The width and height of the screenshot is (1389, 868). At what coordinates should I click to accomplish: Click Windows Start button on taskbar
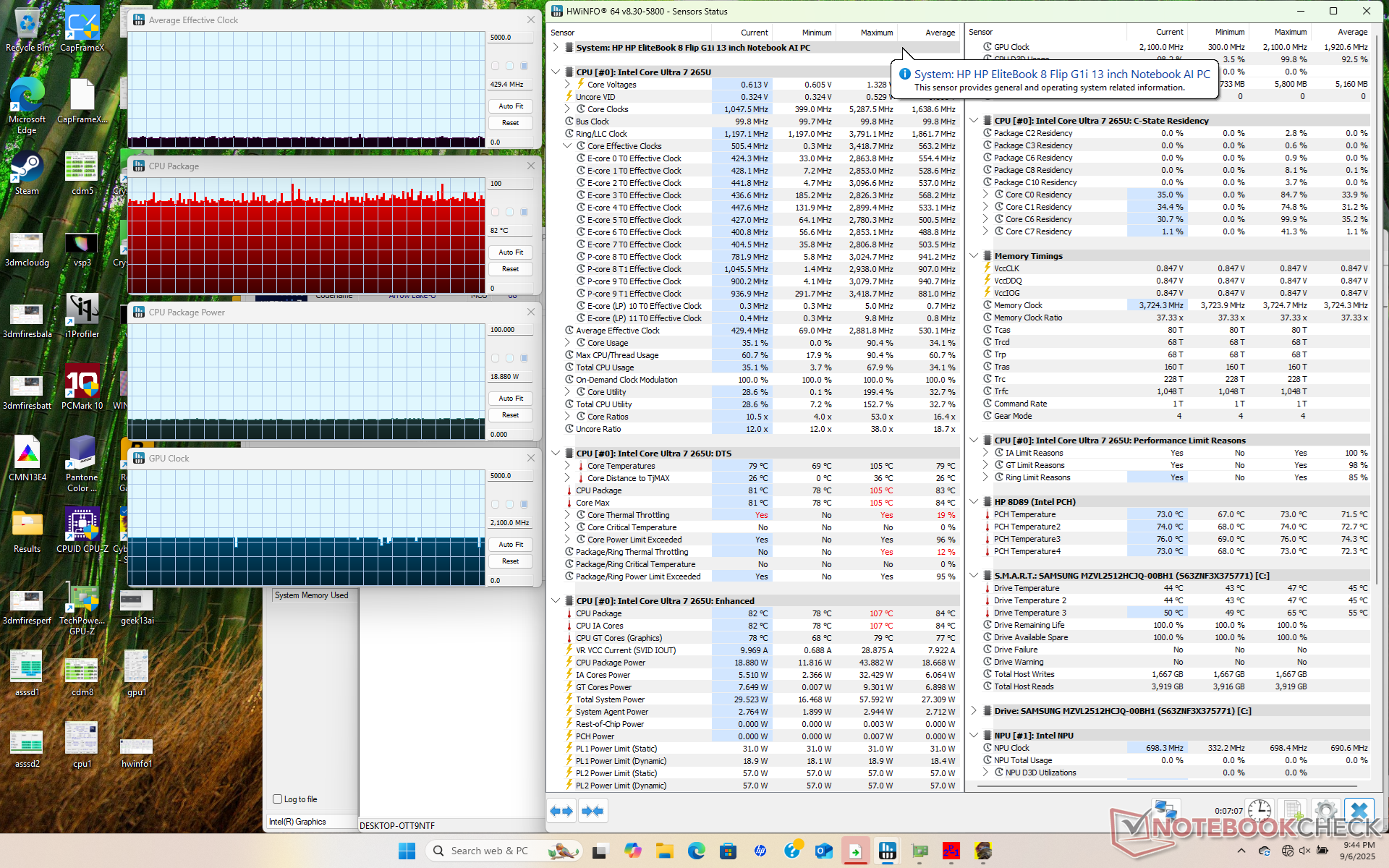407,851
